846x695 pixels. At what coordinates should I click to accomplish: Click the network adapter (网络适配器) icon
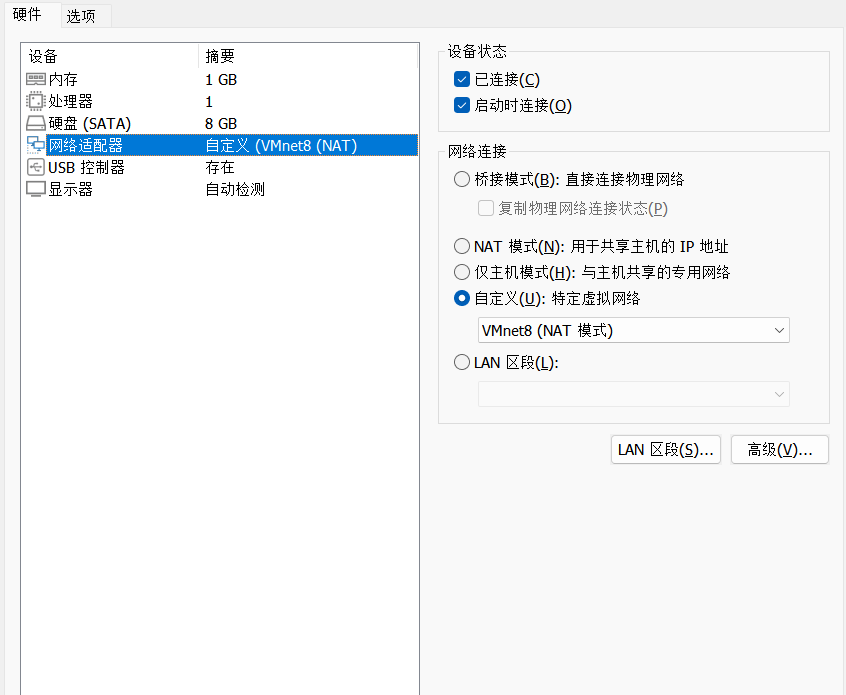pyautogui.click(x=36, y=145)
